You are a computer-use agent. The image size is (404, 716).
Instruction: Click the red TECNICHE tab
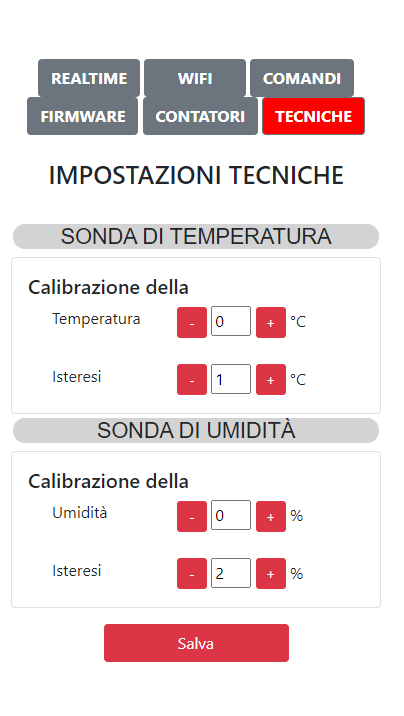pyautogui.click(x=314, y=116)
